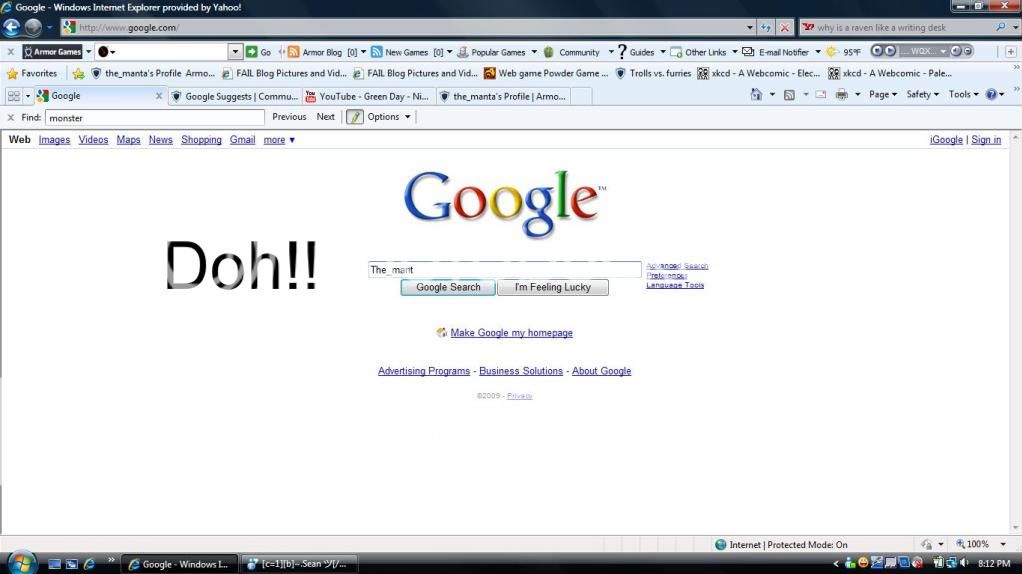Click the Help question icon in command bar
This screenshot has width=1022, height=574.
(x=991, y=94)
